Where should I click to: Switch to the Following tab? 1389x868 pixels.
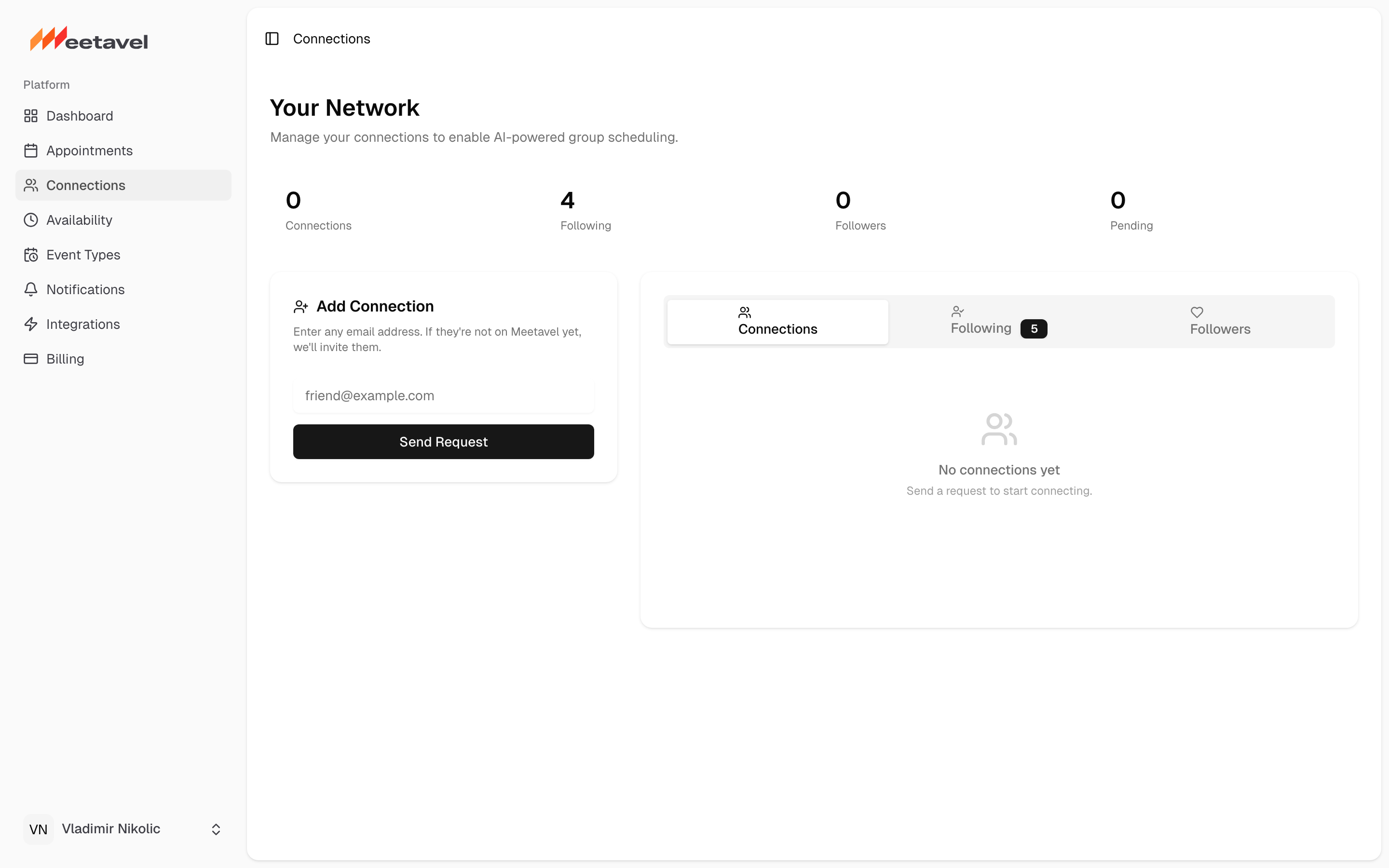point(980,322)
